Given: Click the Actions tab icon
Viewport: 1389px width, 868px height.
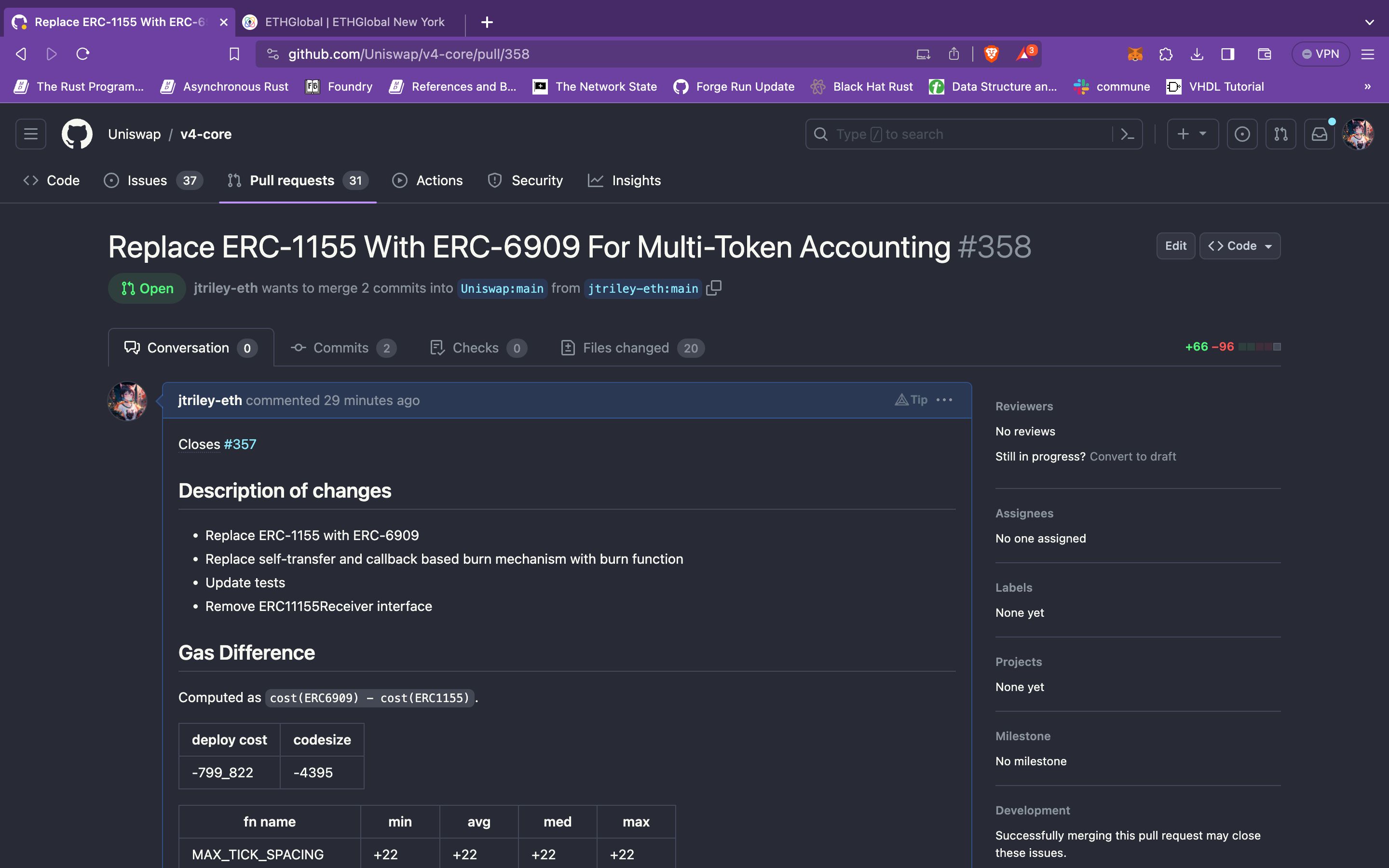Looking at the screenshot, I should click(x=400, y=181).
